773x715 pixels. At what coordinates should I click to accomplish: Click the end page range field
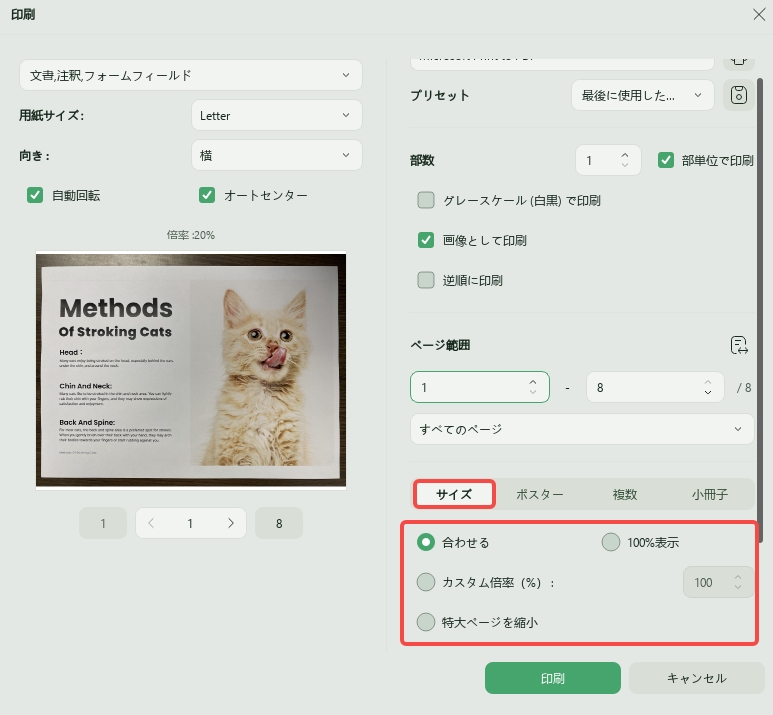(x=655, y=387)
